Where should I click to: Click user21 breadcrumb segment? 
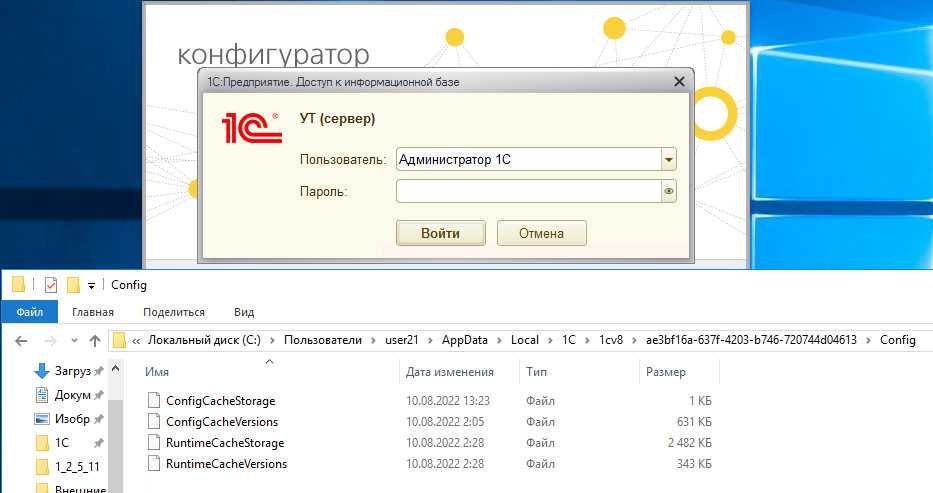(402, 340)
